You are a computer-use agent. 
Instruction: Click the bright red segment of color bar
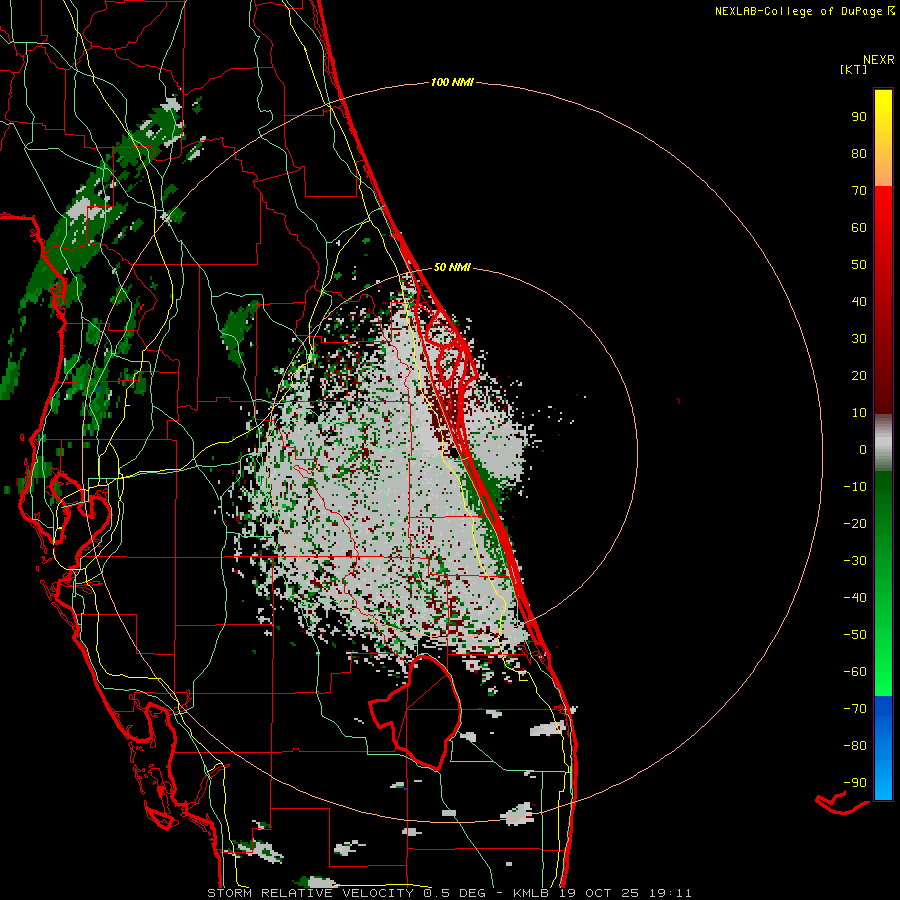[x=883, y=224]
